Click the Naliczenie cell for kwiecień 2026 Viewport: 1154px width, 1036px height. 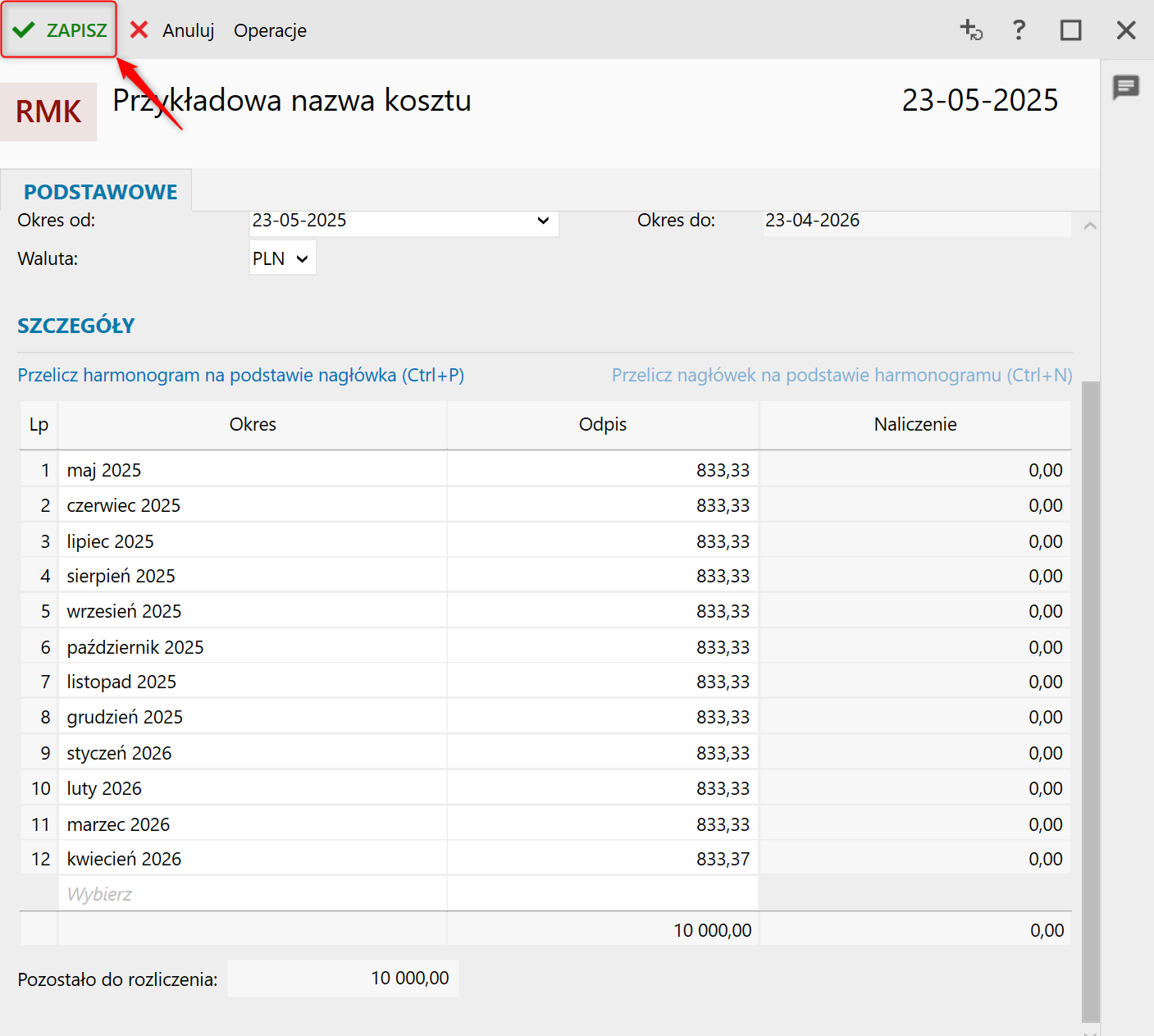915,859
